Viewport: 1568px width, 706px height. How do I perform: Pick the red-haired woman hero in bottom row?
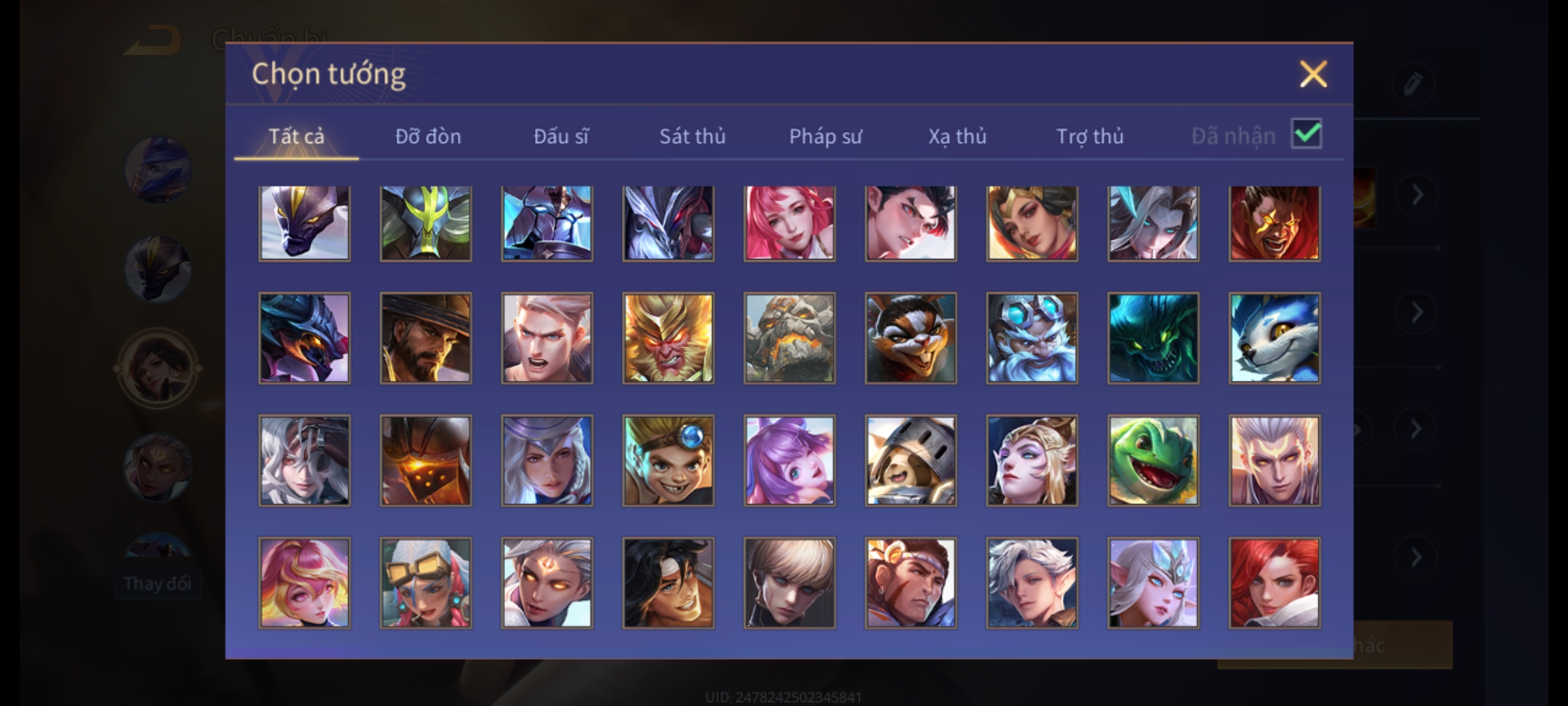pyautogui.click(x=1274, y=583)
